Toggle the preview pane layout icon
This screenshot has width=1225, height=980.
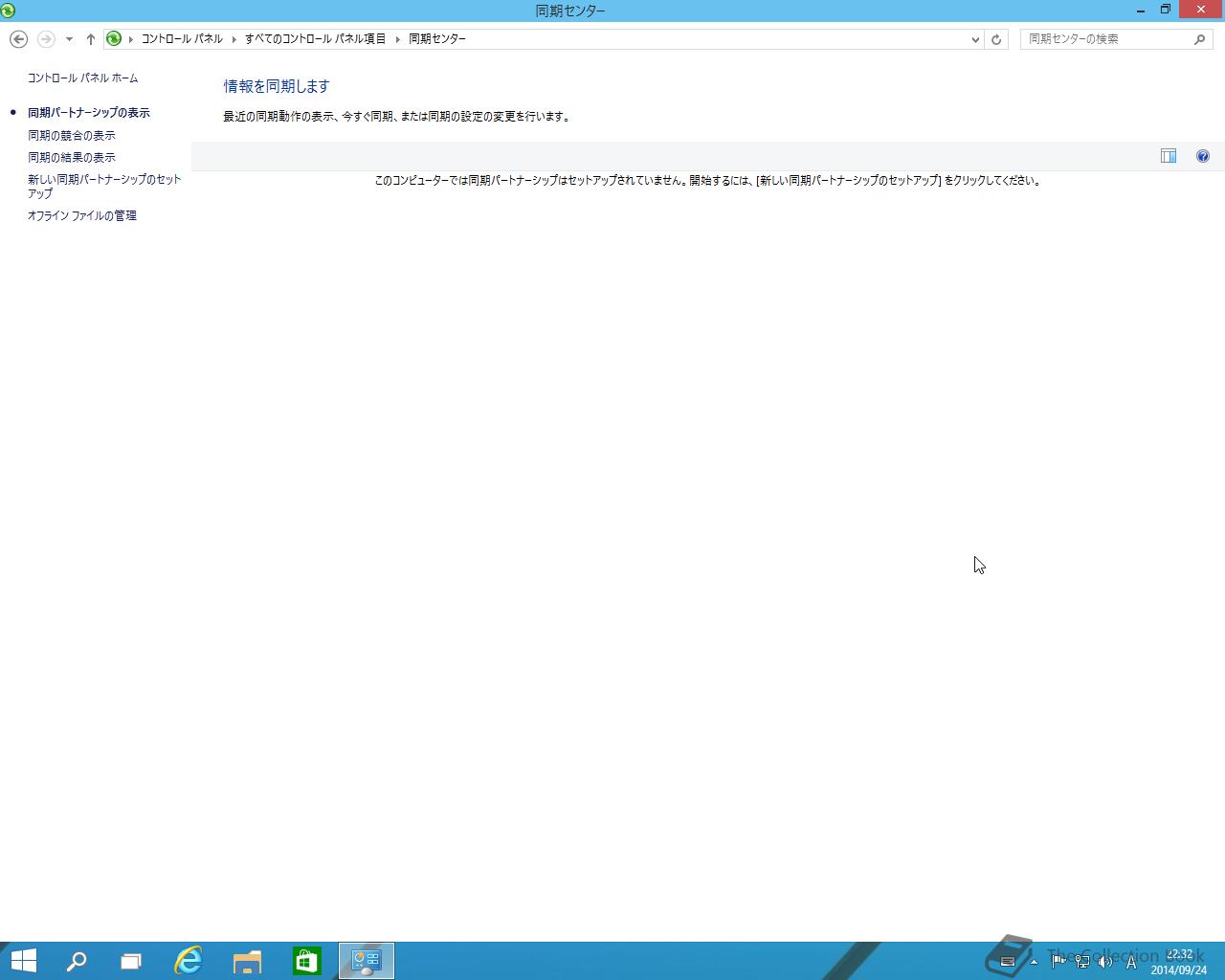pyautogui.click(x=1169, y=156)
